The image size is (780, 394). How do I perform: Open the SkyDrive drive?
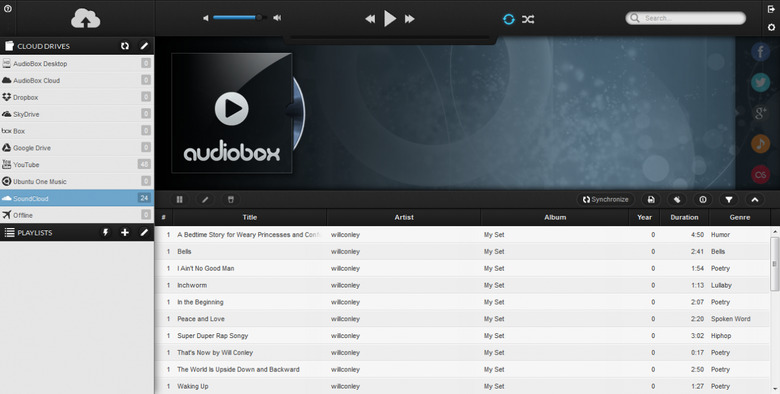tap(77, 114)
